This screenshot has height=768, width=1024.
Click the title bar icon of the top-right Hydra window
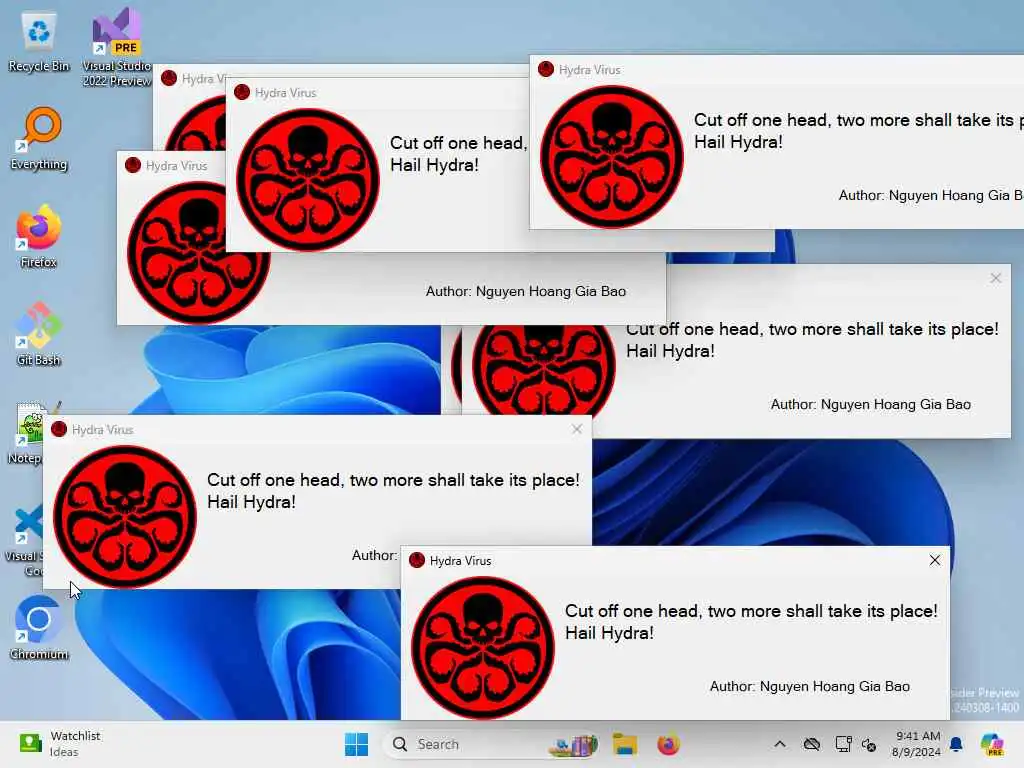546,69
